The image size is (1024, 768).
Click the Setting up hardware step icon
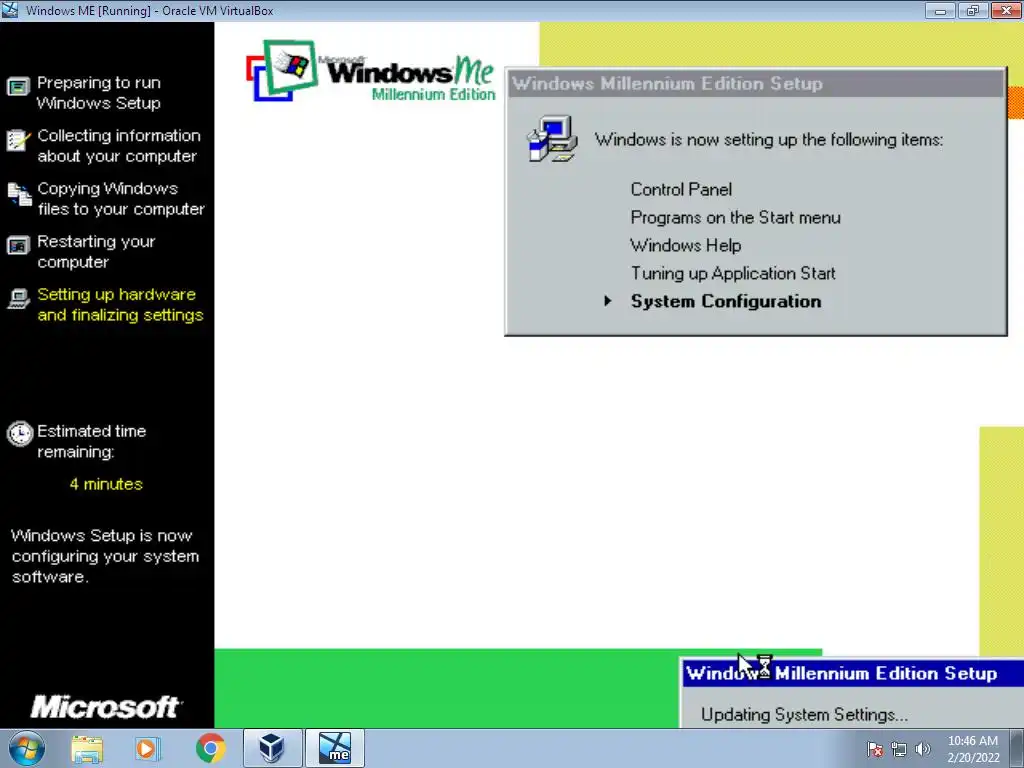point(18,298)
